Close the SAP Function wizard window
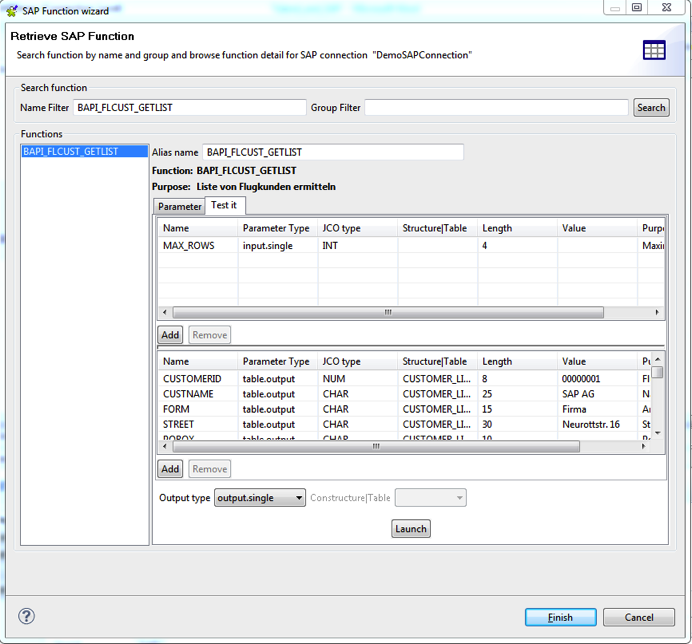The image size is (692, 644). point(666,8)
